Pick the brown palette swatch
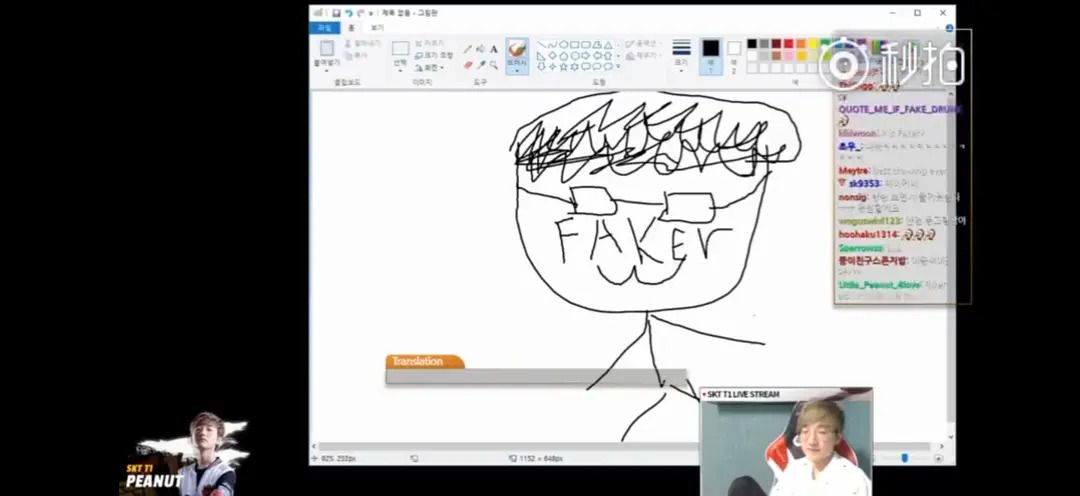The width and height of the screenshot is (1080, 496). click(x=776, y=56)
